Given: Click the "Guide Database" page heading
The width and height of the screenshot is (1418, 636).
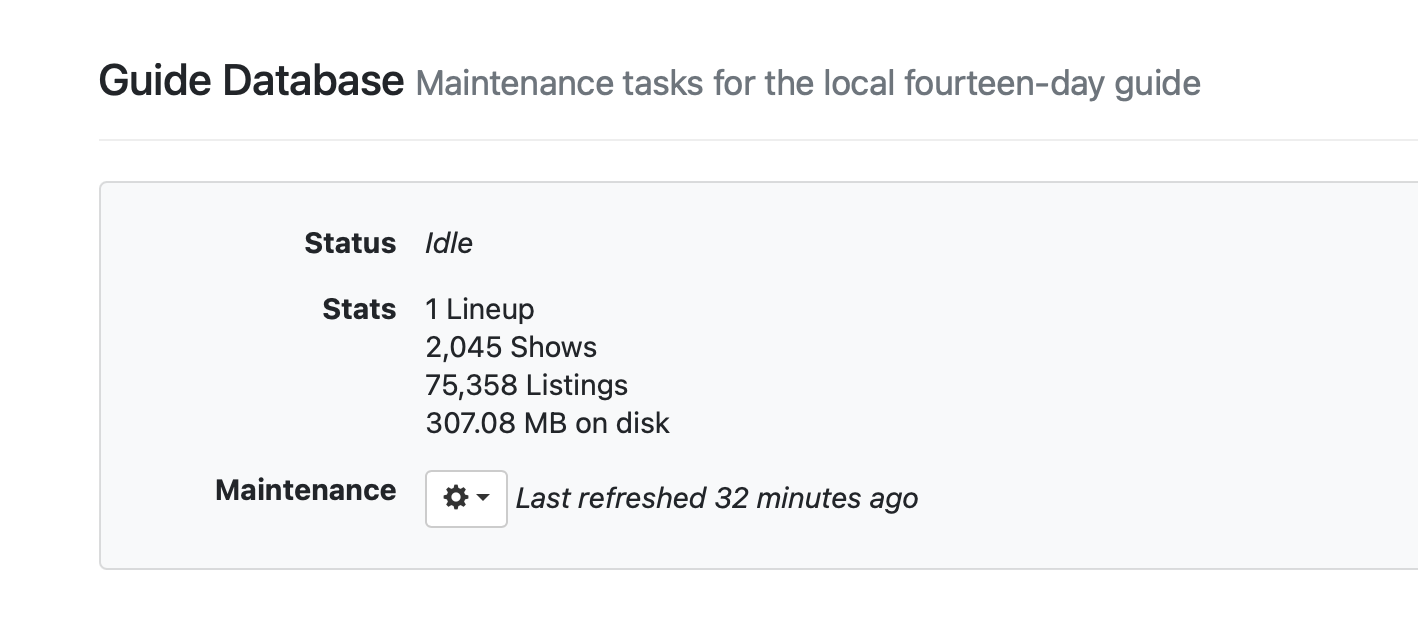Looking at the screenshot, I should [x=251, y=80].
